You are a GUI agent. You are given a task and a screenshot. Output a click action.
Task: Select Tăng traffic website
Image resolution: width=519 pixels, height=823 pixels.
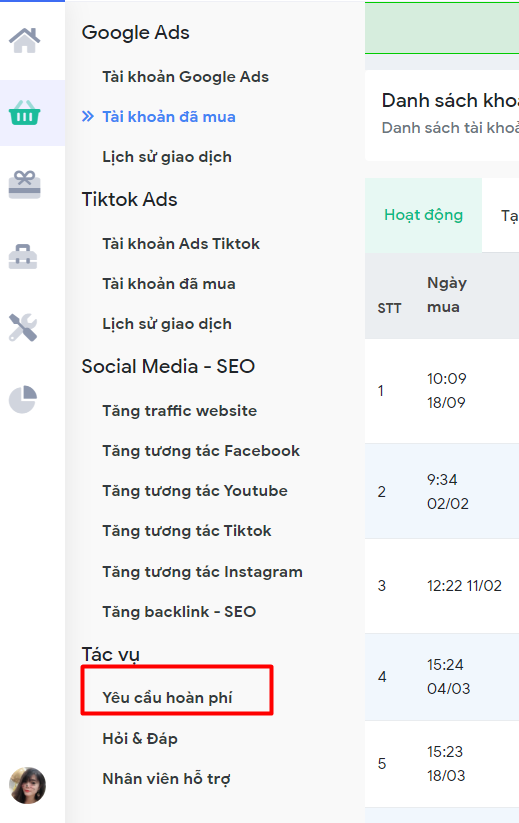pos(179,410)
